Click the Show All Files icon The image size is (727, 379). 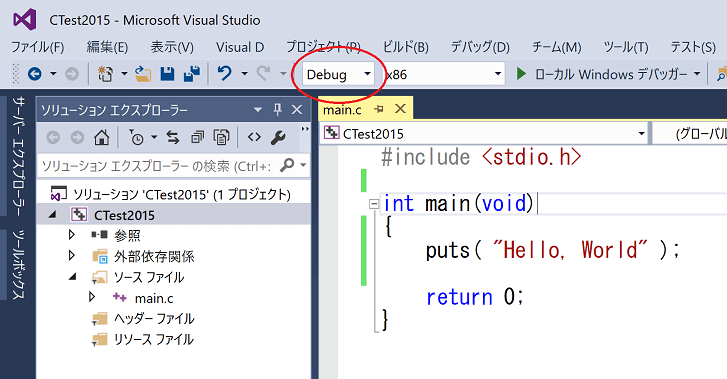coord(222,137)
